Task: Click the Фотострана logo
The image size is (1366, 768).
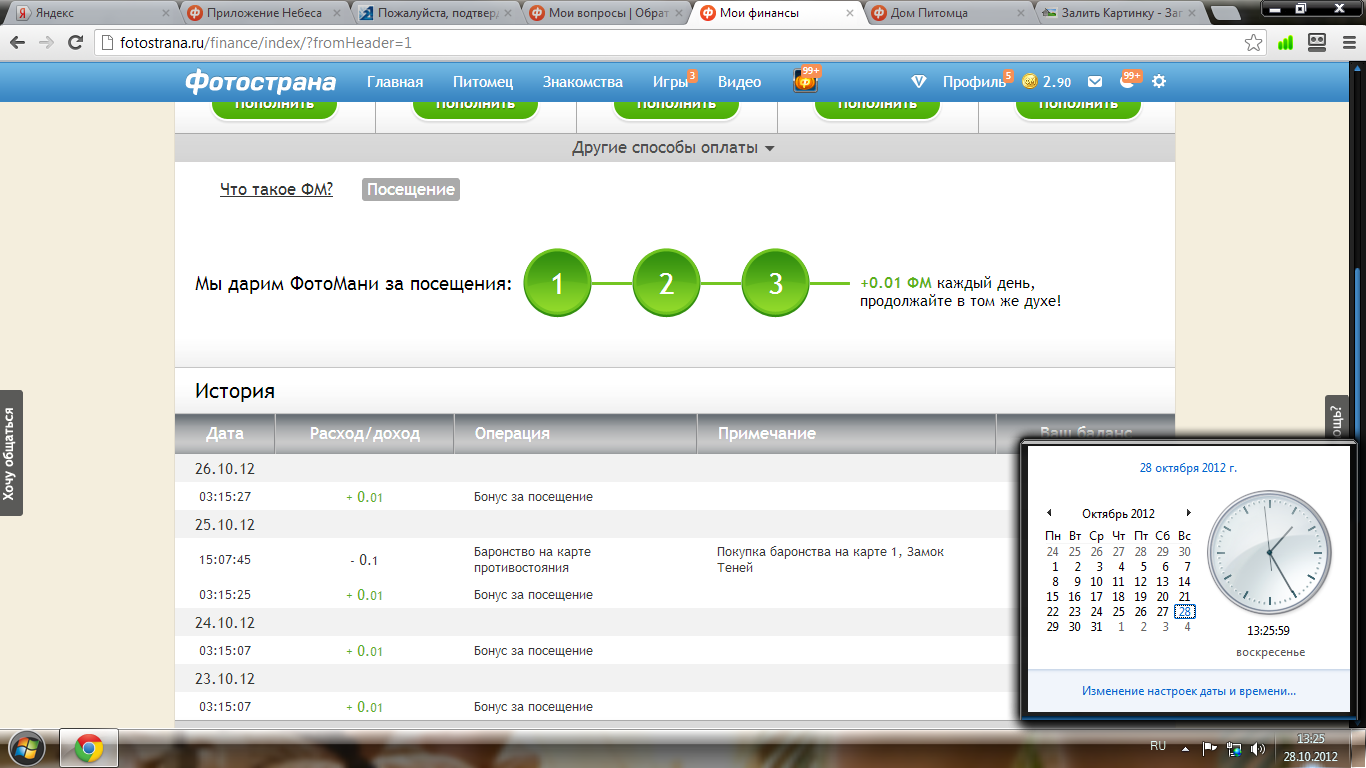Action: click(x=260, y=82)
